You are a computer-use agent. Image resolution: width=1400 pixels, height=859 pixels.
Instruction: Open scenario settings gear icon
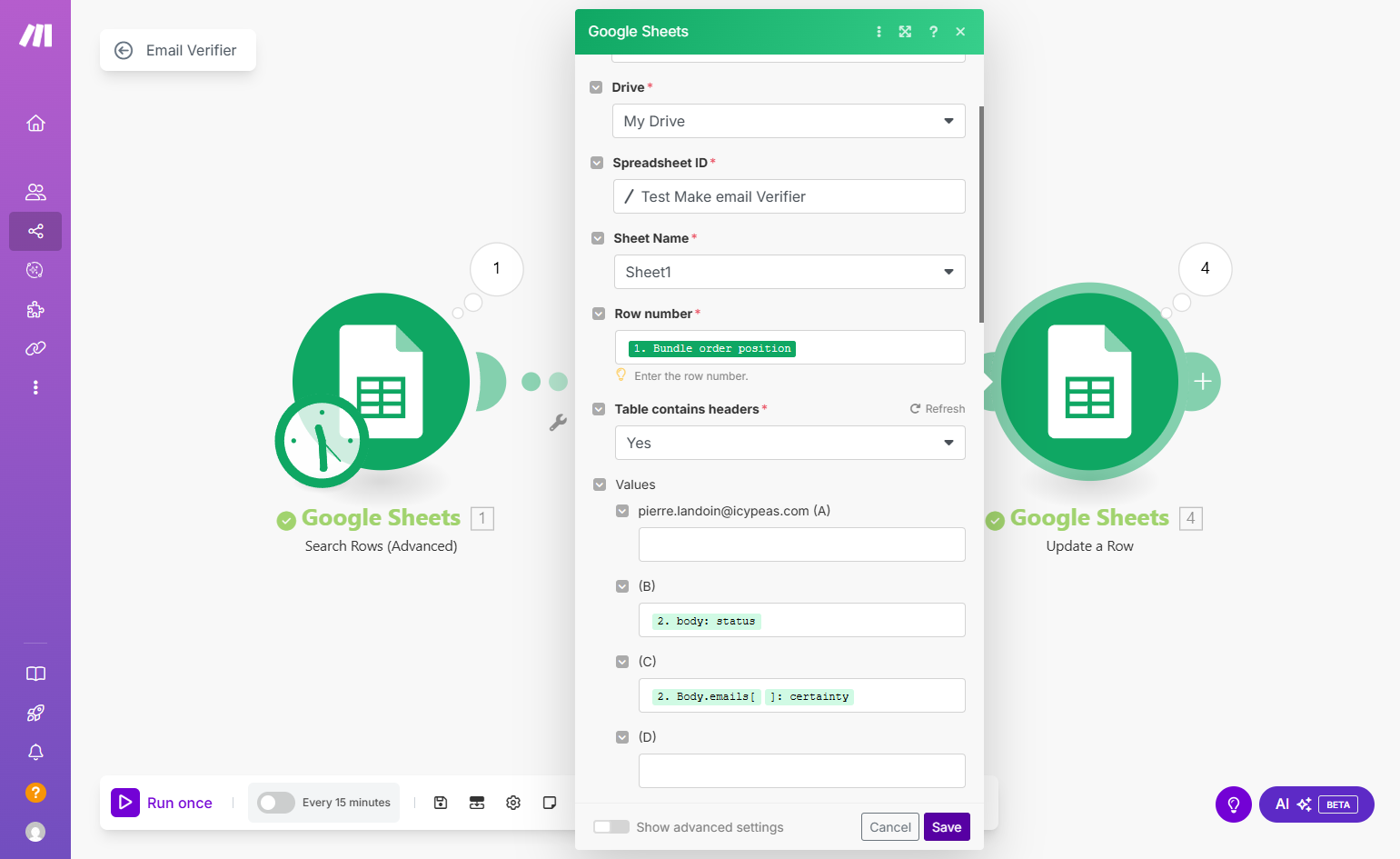513,803
